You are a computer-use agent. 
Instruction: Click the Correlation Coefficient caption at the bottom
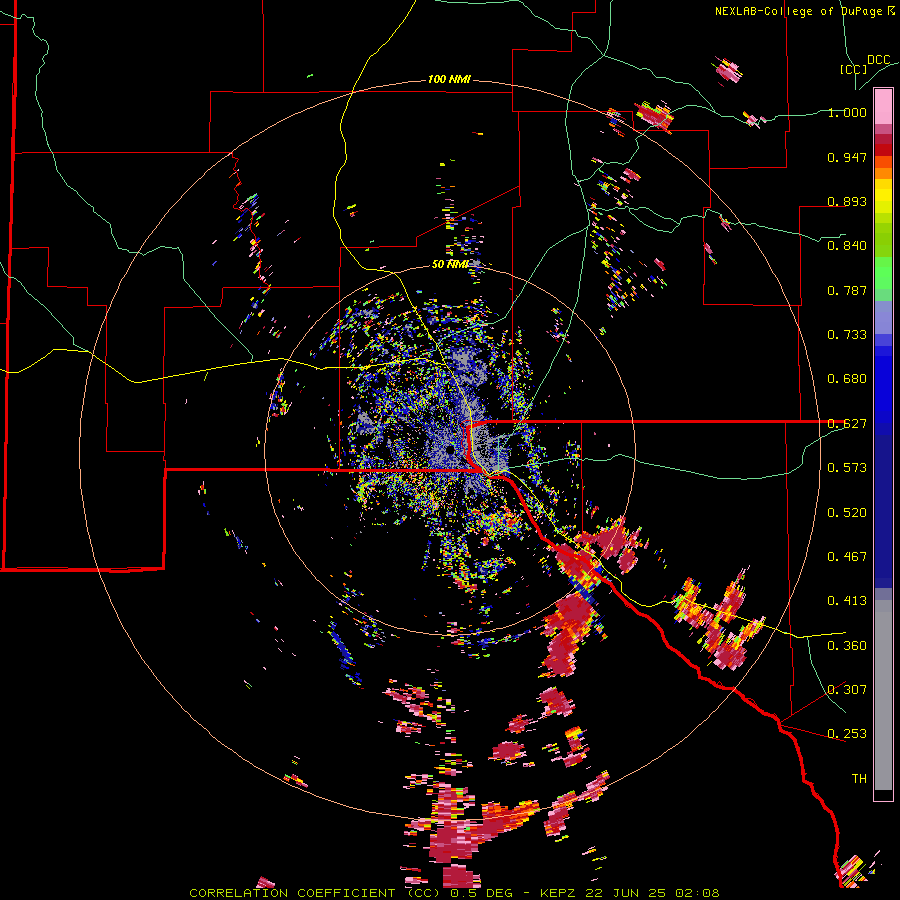(x=454, y=893)
